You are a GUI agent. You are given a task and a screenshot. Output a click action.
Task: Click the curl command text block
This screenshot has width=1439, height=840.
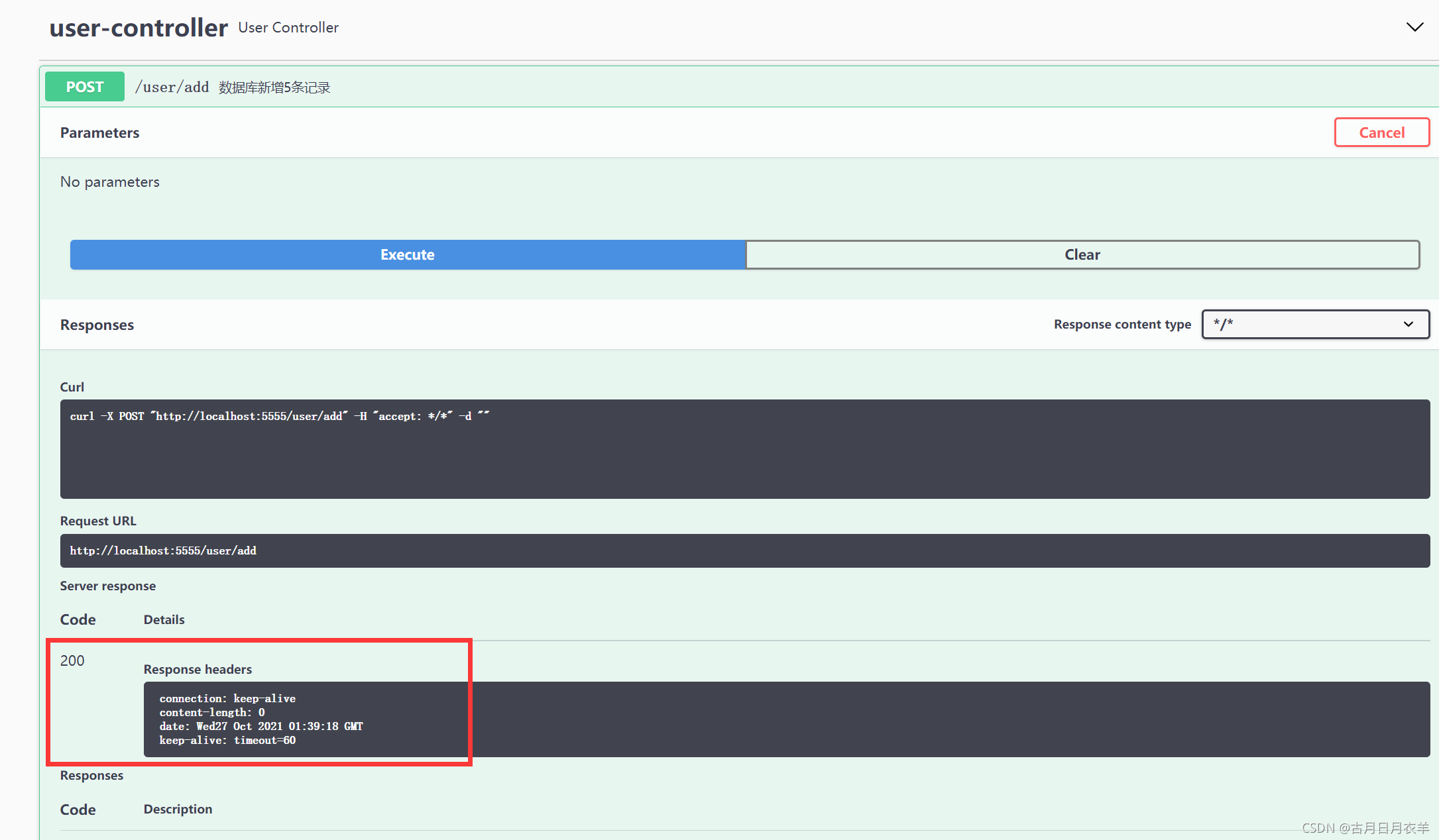tap(745, 448)
